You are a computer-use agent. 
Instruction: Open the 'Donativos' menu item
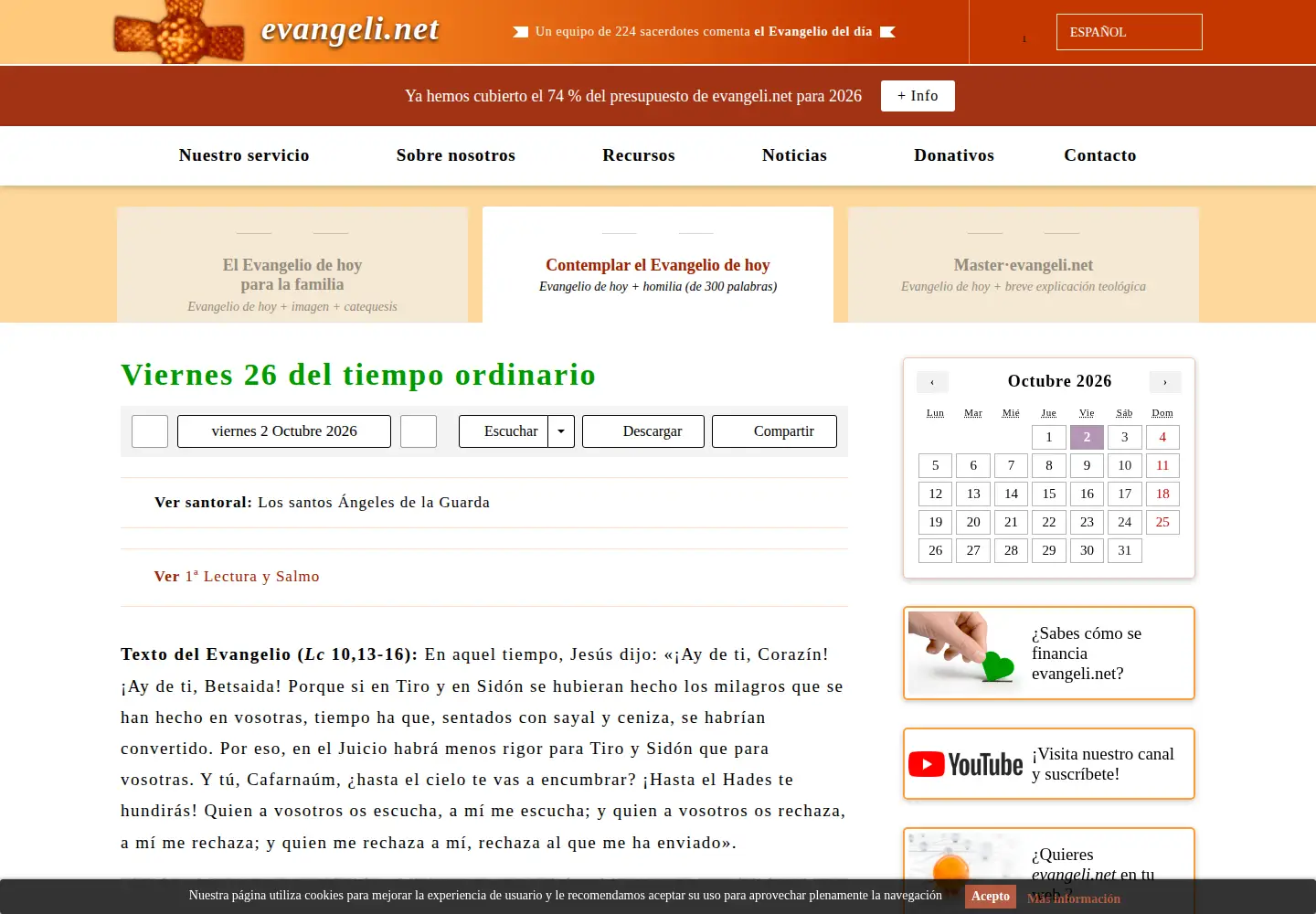(954, 155)
